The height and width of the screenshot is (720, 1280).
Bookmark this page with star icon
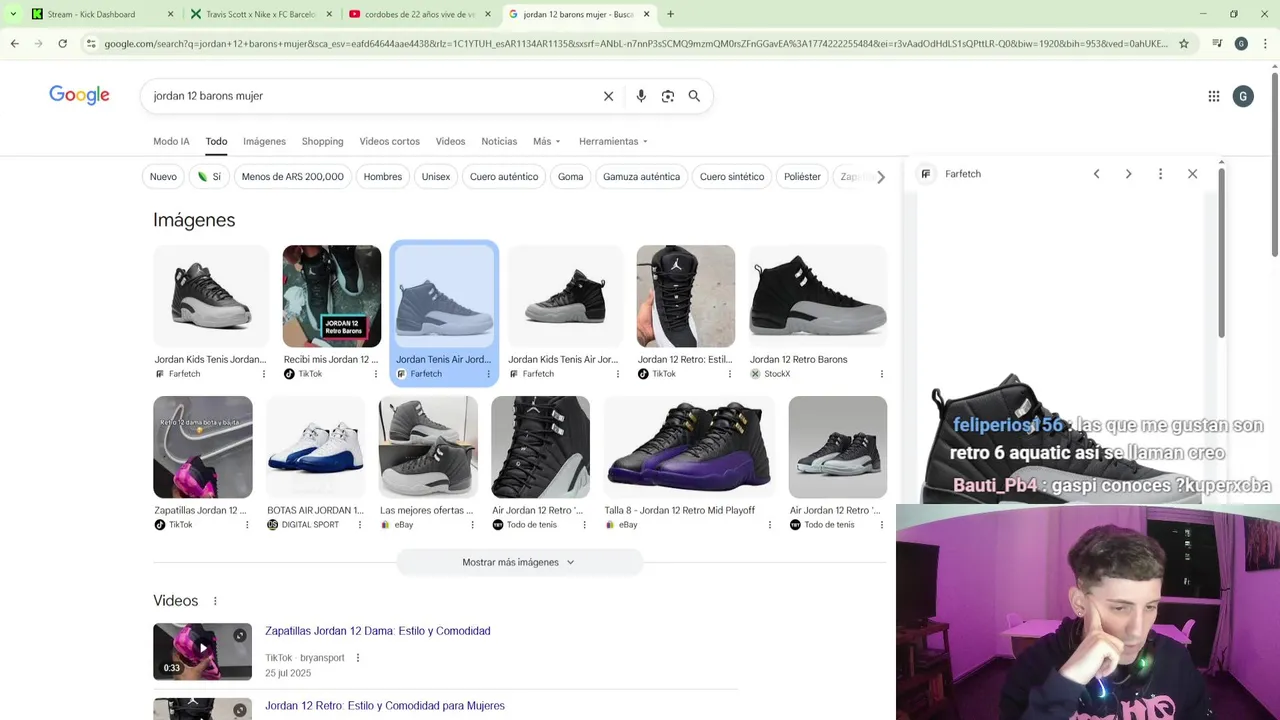[1184, 43]
